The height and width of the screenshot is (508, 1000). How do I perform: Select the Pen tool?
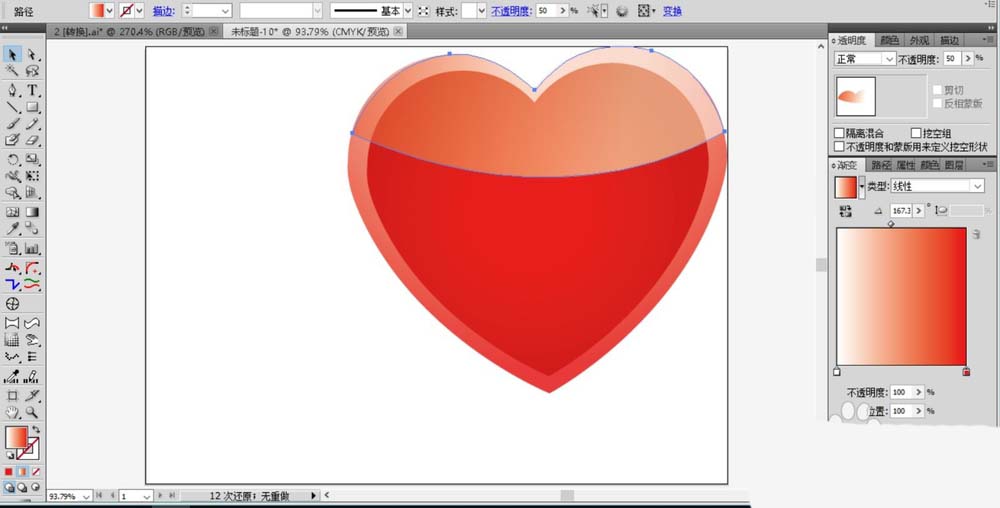coord(12,91)
